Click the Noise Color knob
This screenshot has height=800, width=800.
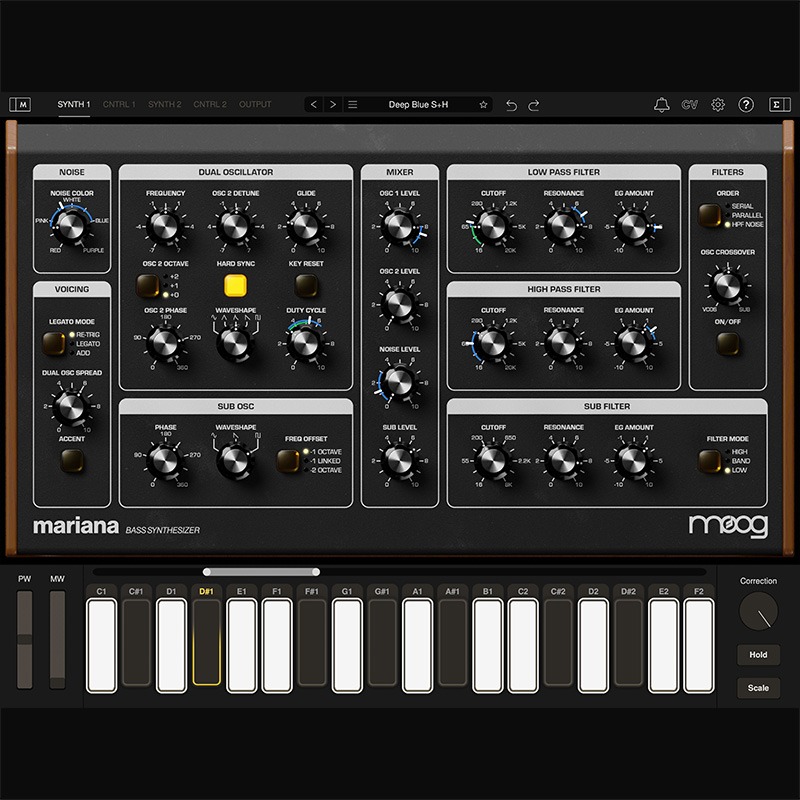[70, 226]
